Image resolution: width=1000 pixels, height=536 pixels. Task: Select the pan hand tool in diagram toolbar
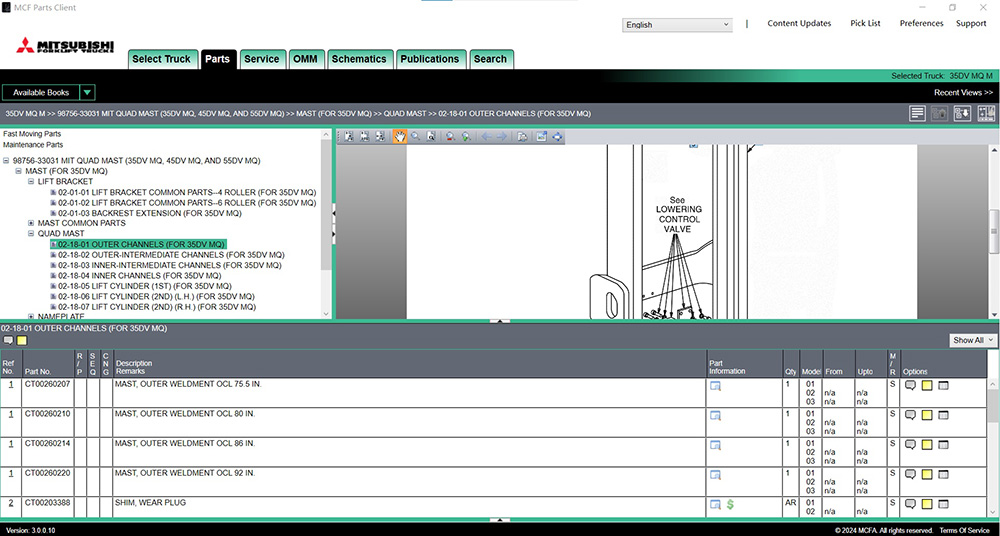pyautogui.click(x=400, y=137)
